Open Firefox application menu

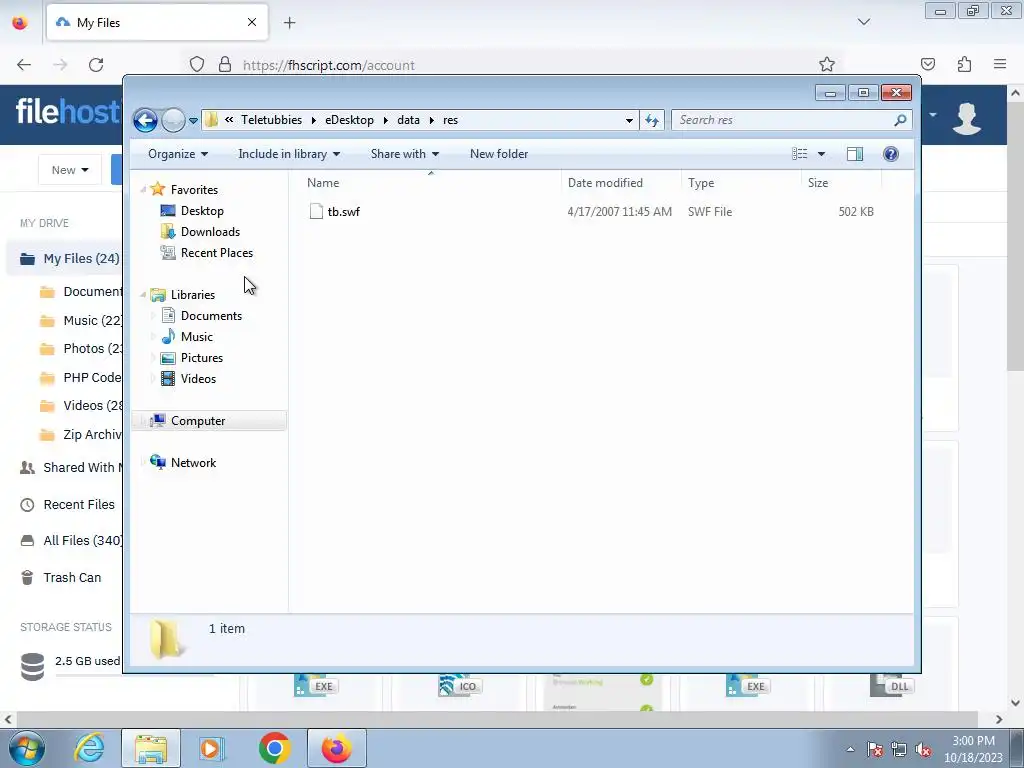pos(1000,64)
